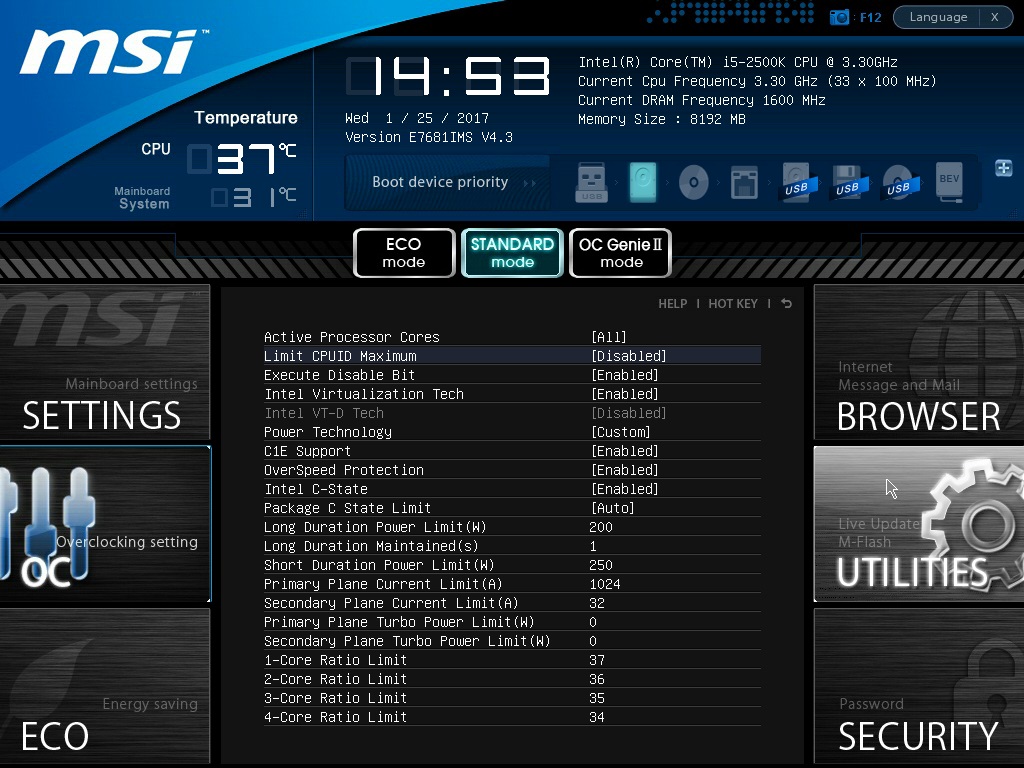Edit Short Duration Power Limit value 250

point(601,565)
